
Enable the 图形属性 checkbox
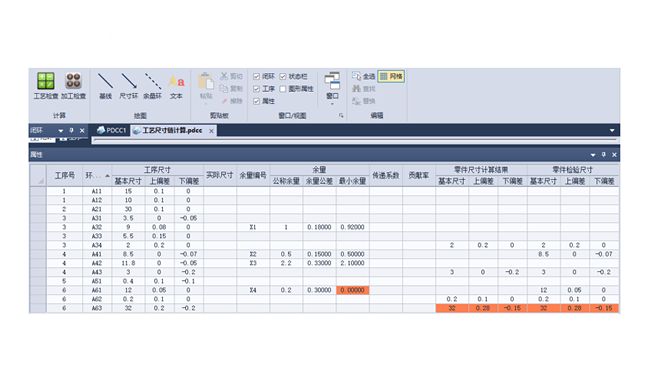(283, 89)
